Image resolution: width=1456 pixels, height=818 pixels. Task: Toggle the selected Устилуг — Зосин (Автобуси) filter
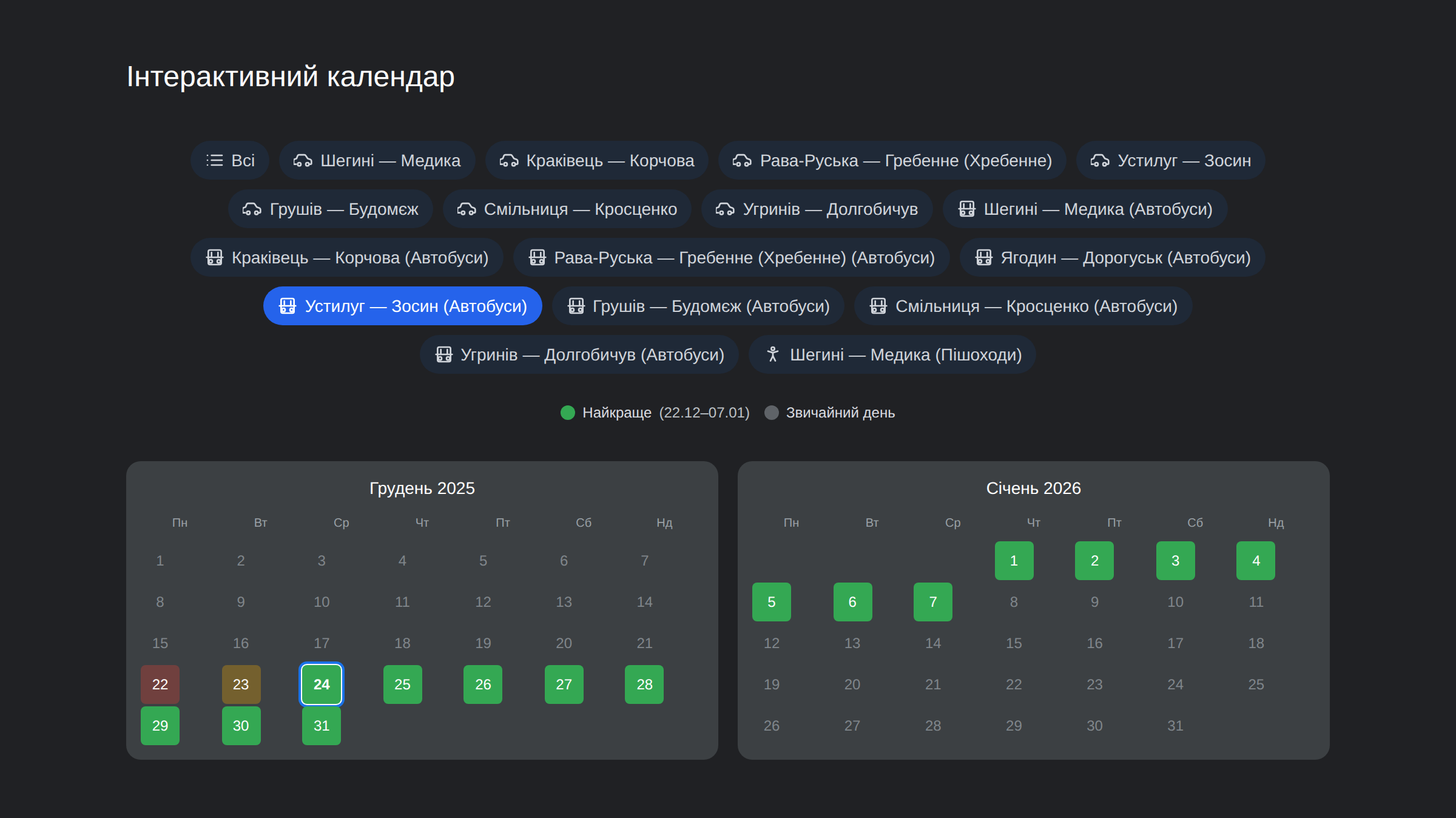(x=402, y=306)
